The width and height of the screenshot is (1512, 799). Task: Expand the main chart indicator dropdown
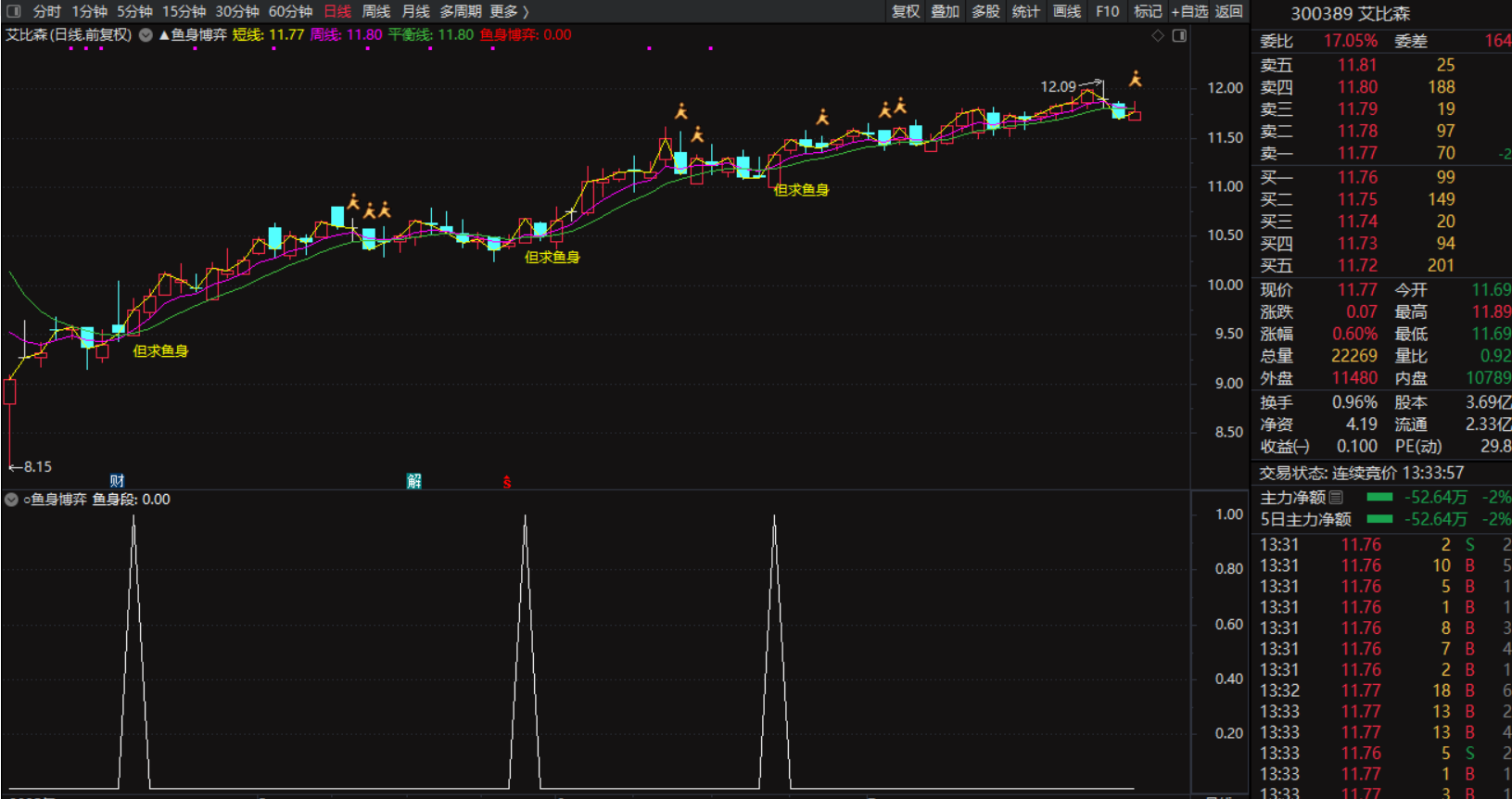click(x=146, y=35)
